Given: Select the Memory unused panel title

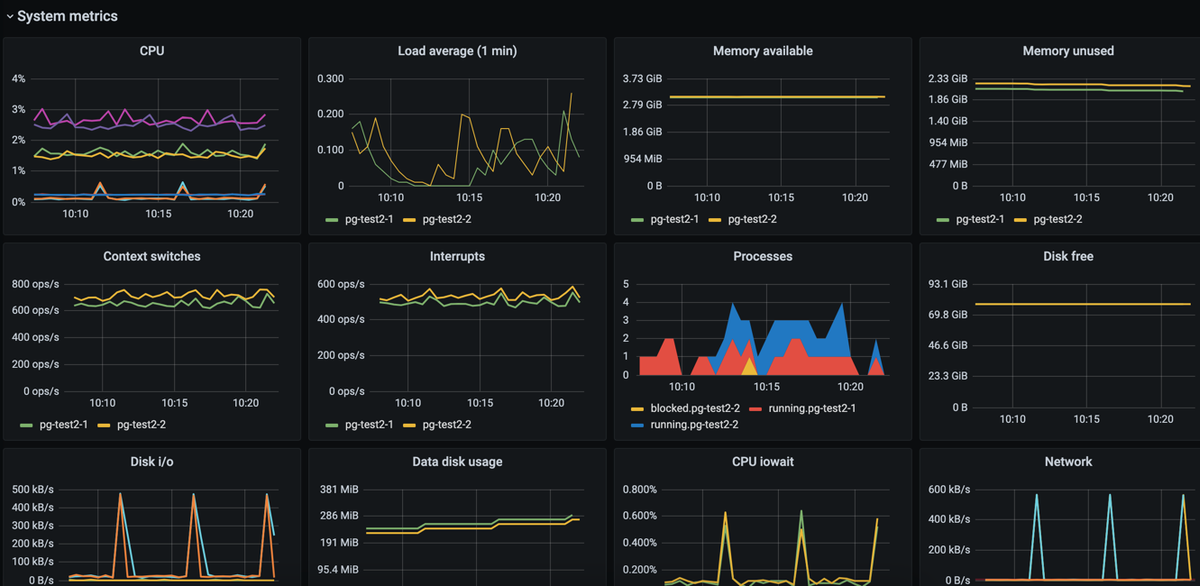Looking at the screenshot, I should (1068, 50).
